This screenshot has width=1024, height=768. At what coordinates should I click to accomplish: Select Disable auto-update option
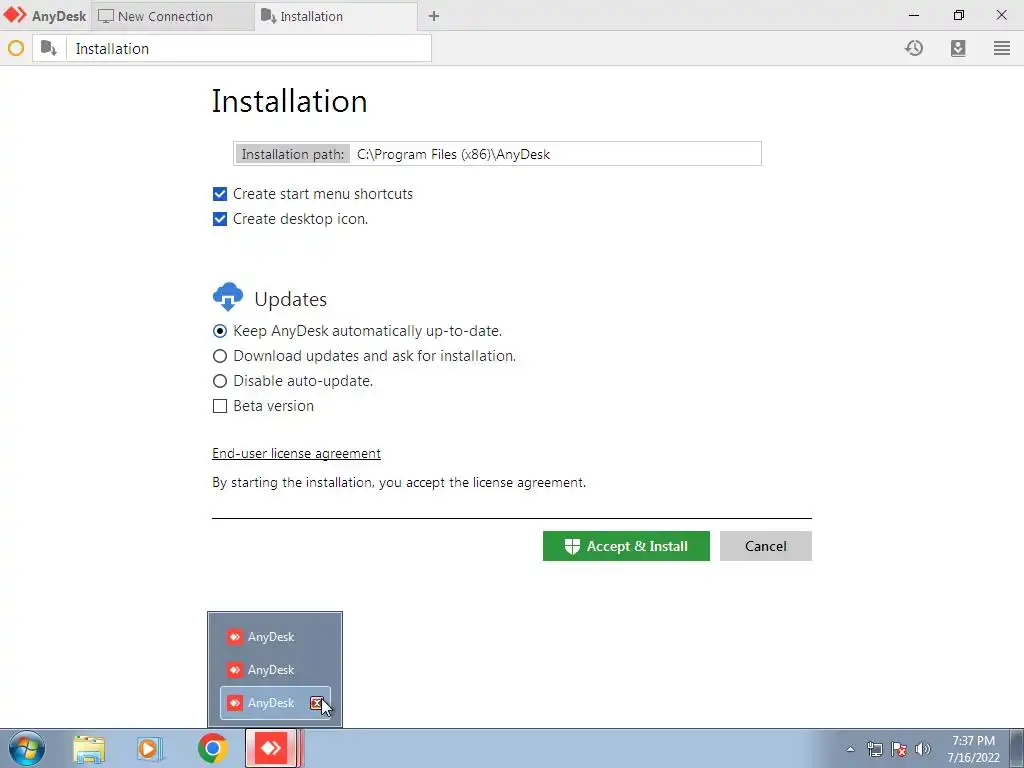pyautogui.click(x=220, y=381)
